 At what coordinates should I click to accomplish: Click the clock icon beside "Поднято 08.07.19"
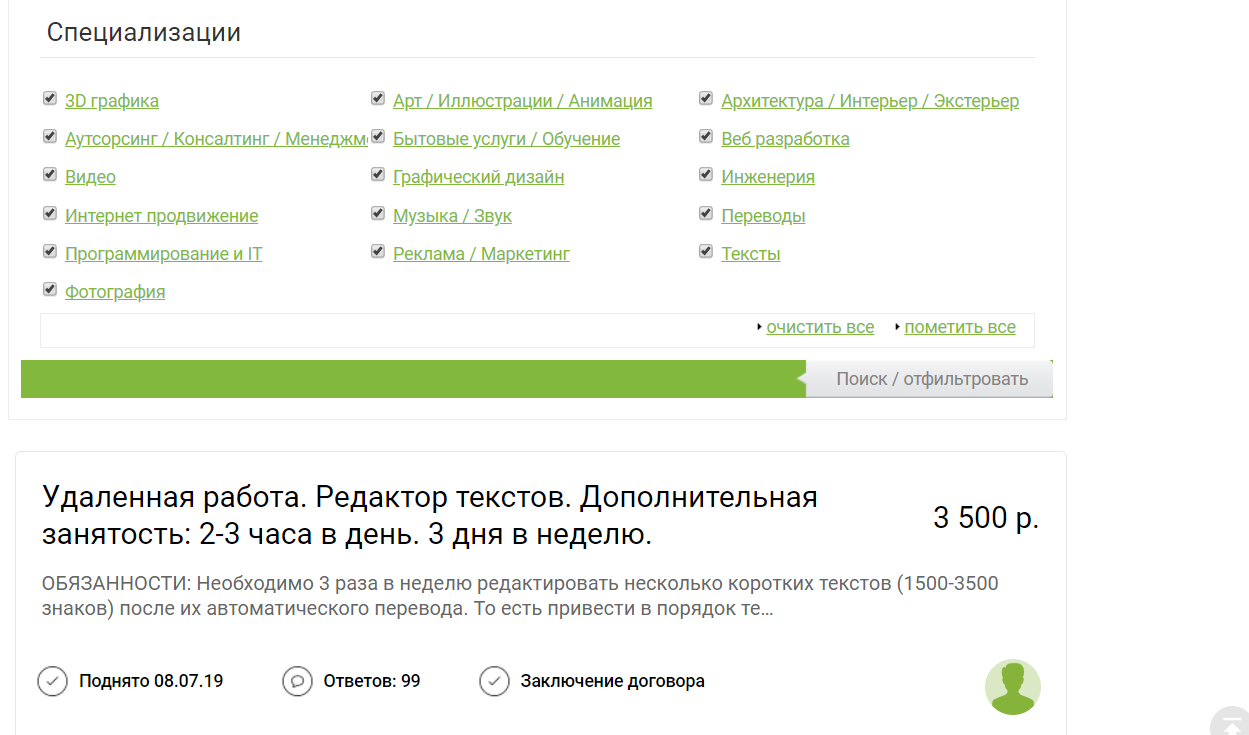tap(53, 681)
